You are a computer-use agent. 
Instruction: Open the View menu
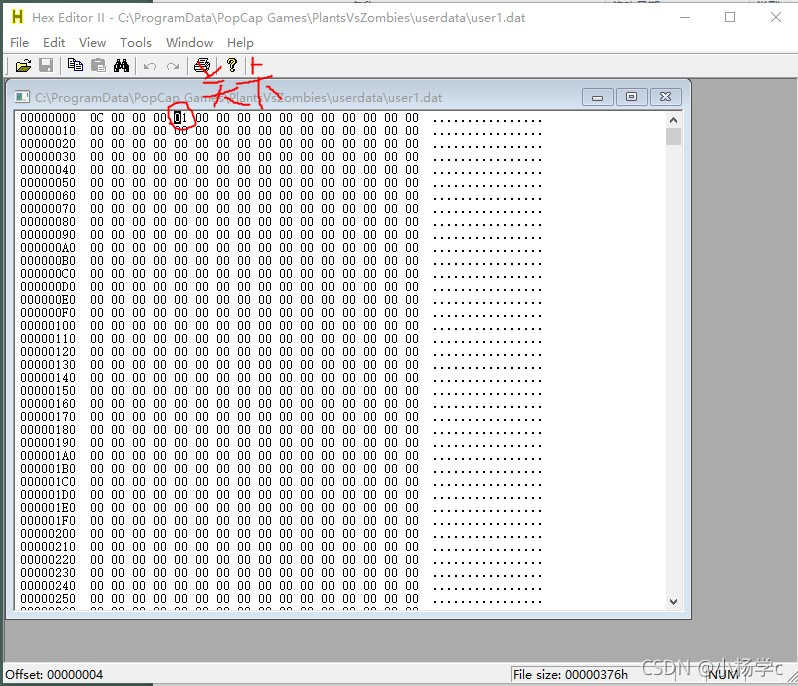(92, 43)
